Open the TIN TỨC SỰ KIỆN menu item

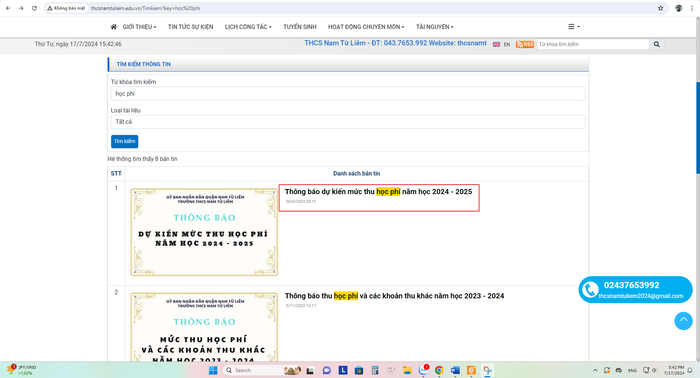191,27
